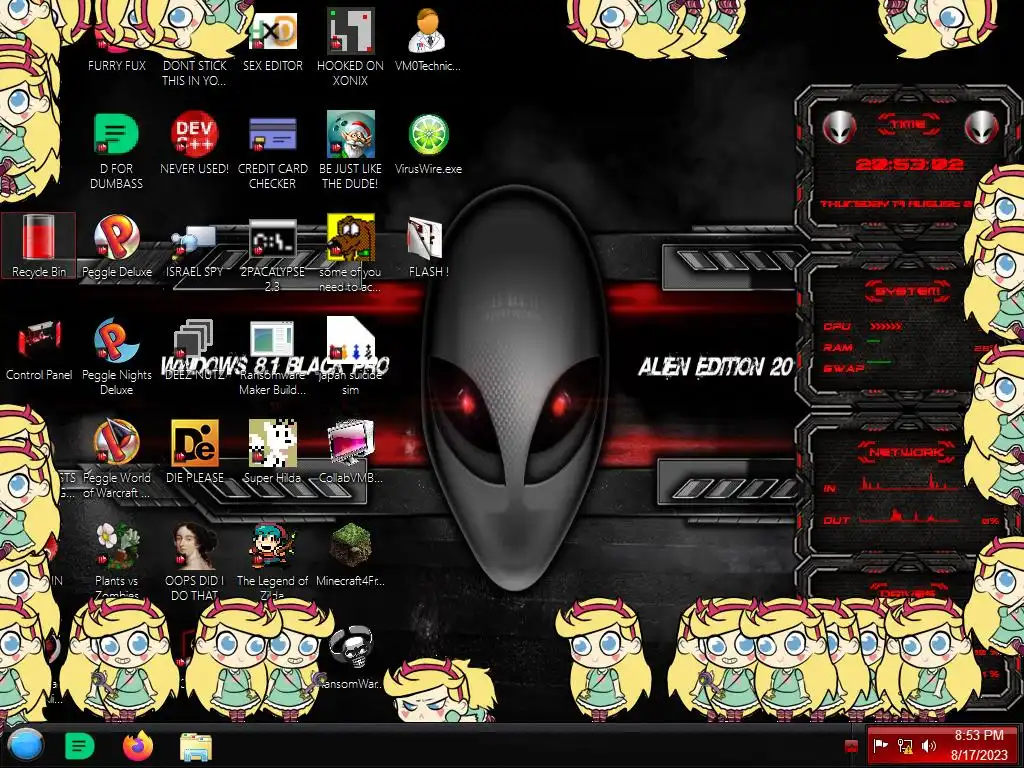Launch the SEX EDITOR hex editor icon
Screen dimensions: 1024x768
click(272, 39)
